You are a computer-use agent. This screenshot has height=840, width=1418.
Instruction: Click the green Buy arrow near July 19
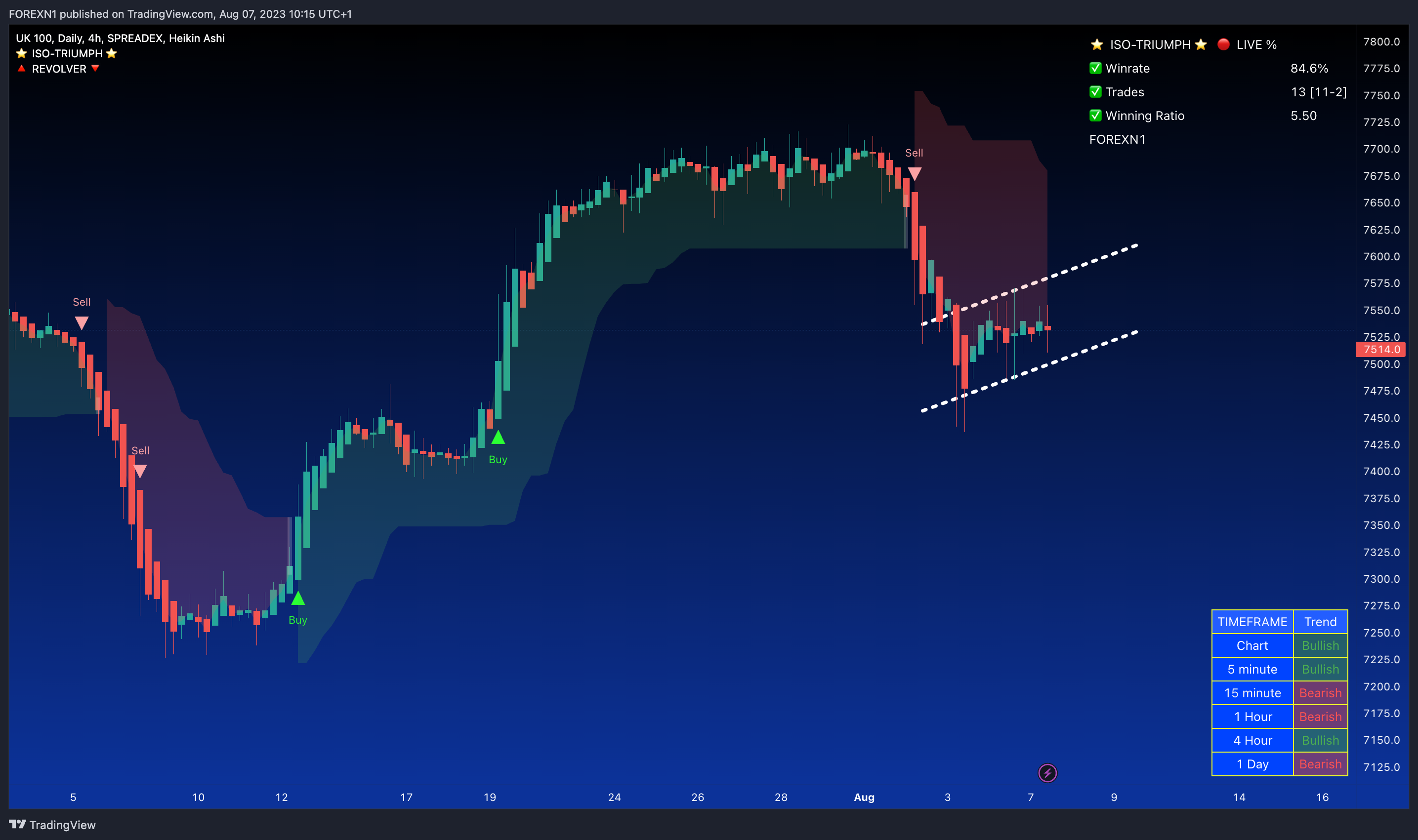[498, 437]
